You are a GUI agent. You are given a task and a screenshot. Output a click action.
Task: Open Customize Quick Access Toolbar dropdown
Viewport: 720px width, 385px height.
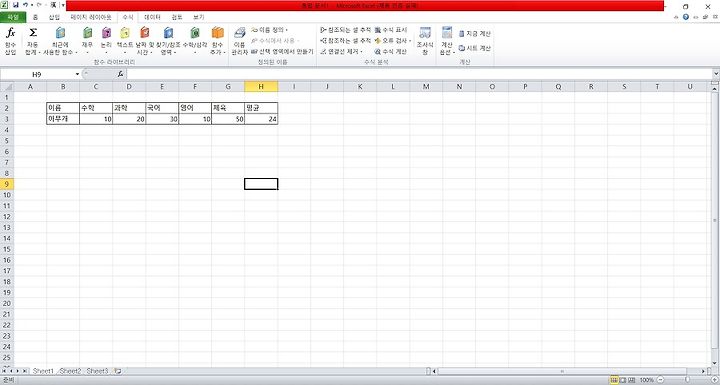[x=63, y=5]
